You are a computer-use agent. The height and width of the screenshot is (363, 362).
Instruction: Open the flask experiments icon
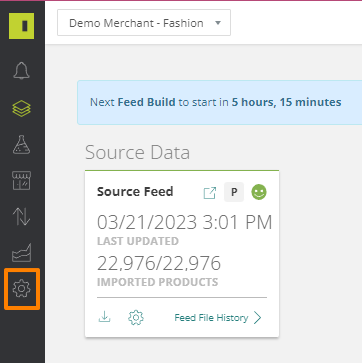coord(21,144)
